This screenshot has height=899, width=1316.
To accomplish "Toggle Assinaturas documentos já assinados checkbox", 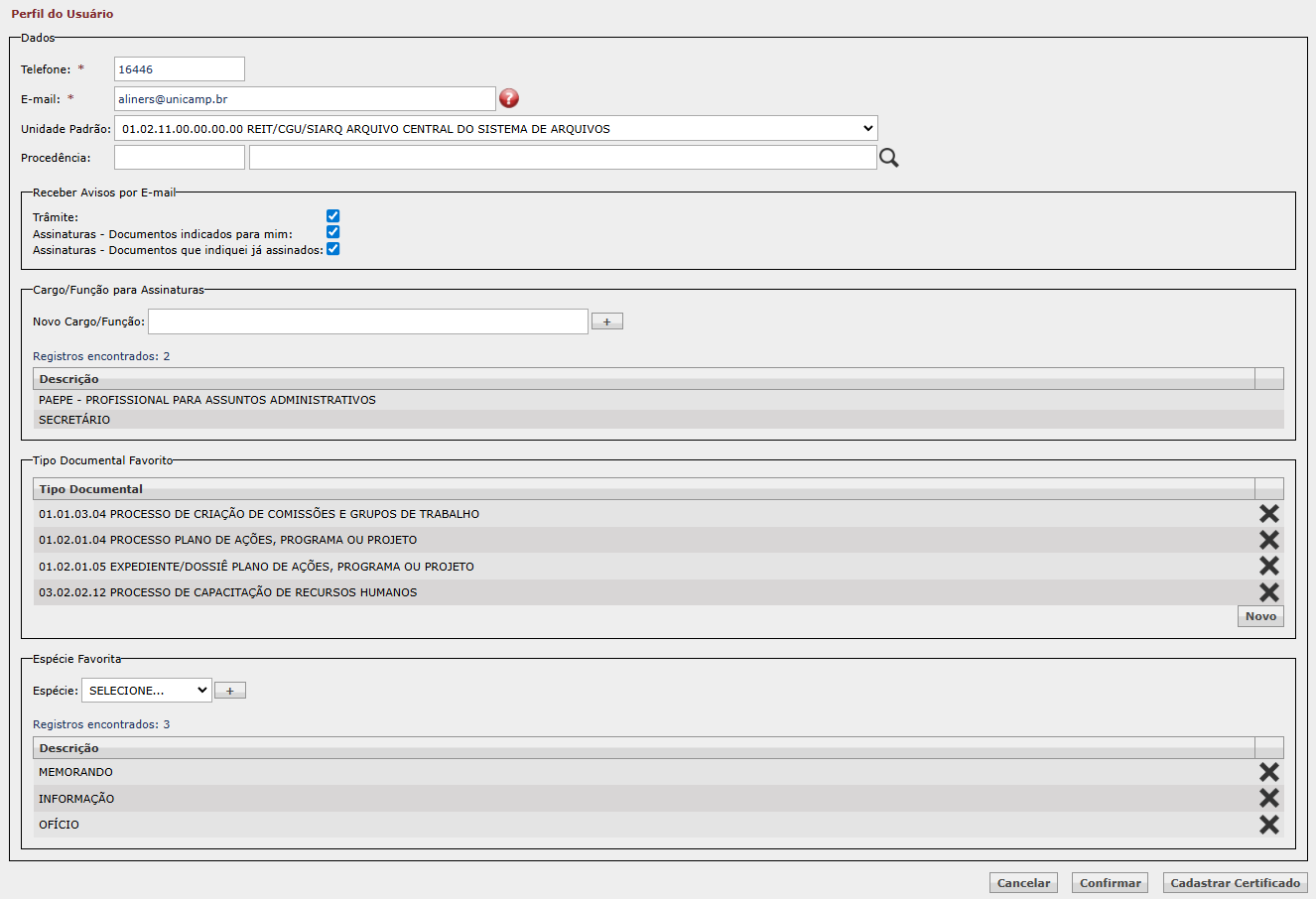I will 333,249.
